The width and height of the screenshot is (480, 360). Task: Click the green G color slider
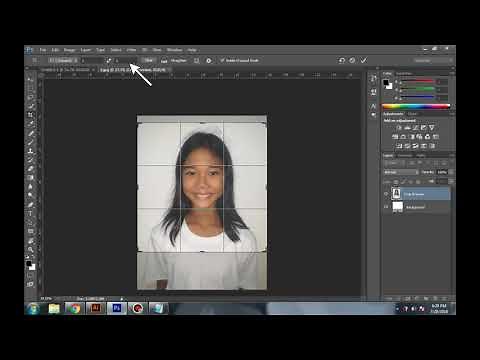click(x=417, y=89)
